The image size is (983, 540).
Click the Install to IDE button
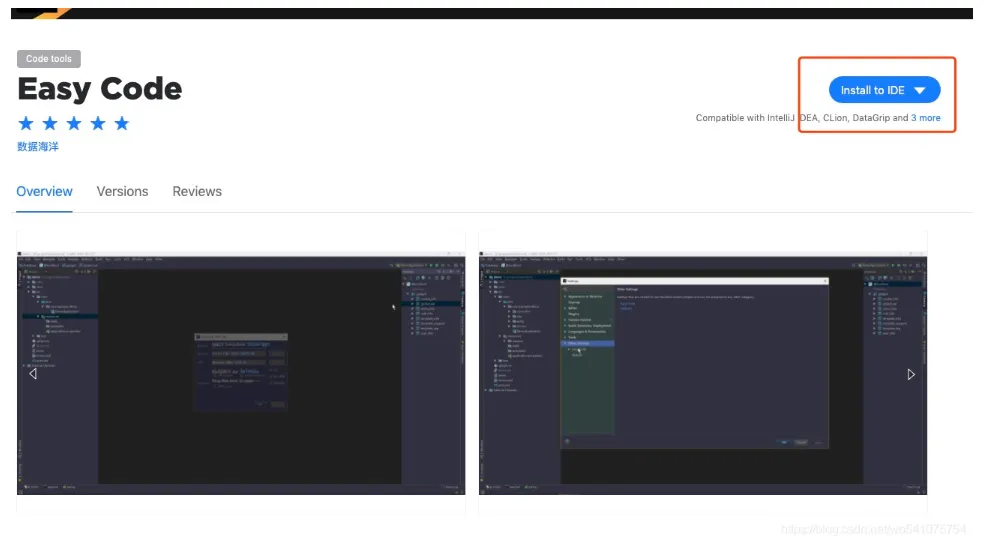(884, 90)
